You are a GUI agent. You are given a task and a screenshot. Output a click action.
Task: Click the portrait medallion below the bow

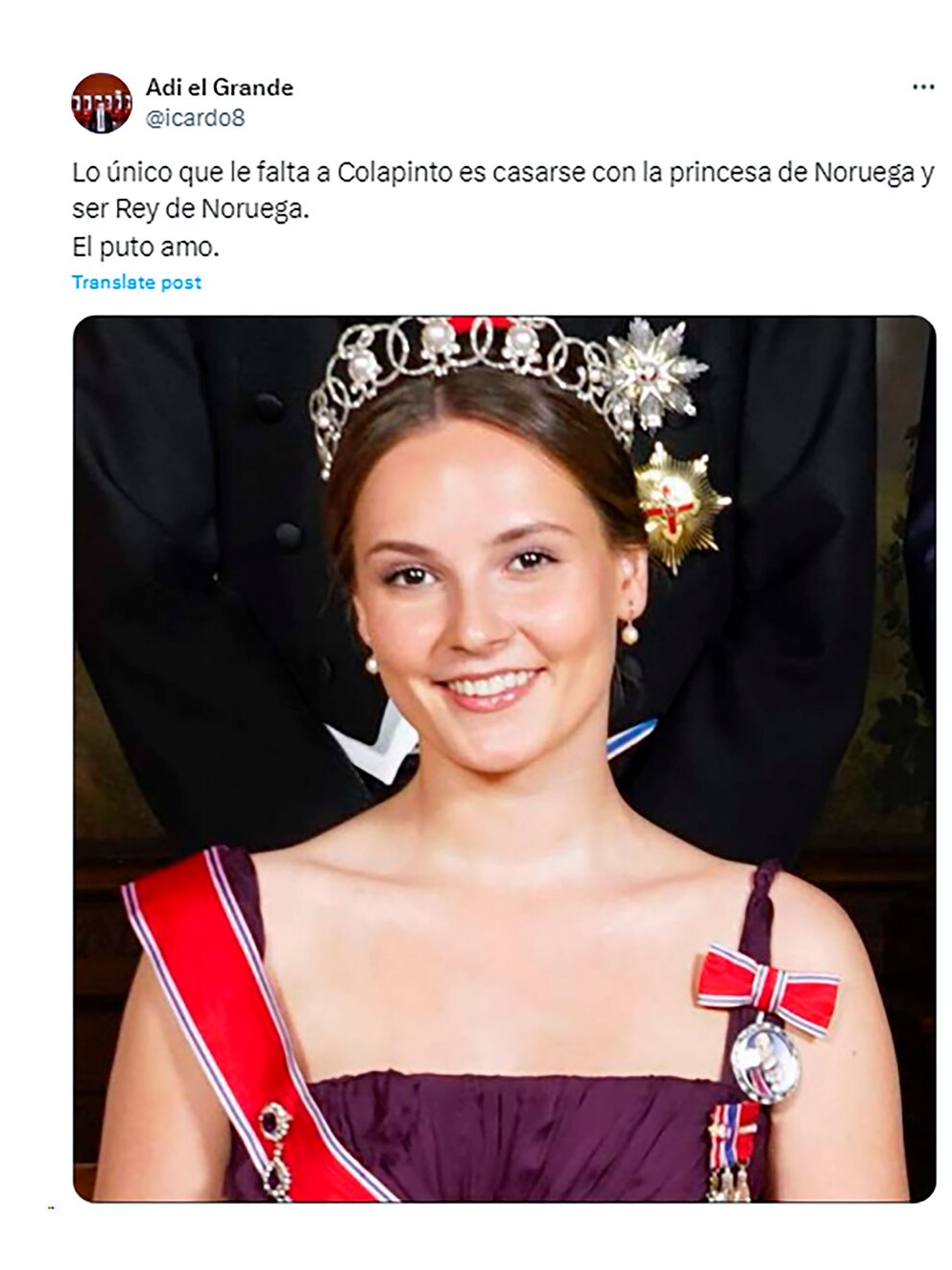[x=765, y=1061]
